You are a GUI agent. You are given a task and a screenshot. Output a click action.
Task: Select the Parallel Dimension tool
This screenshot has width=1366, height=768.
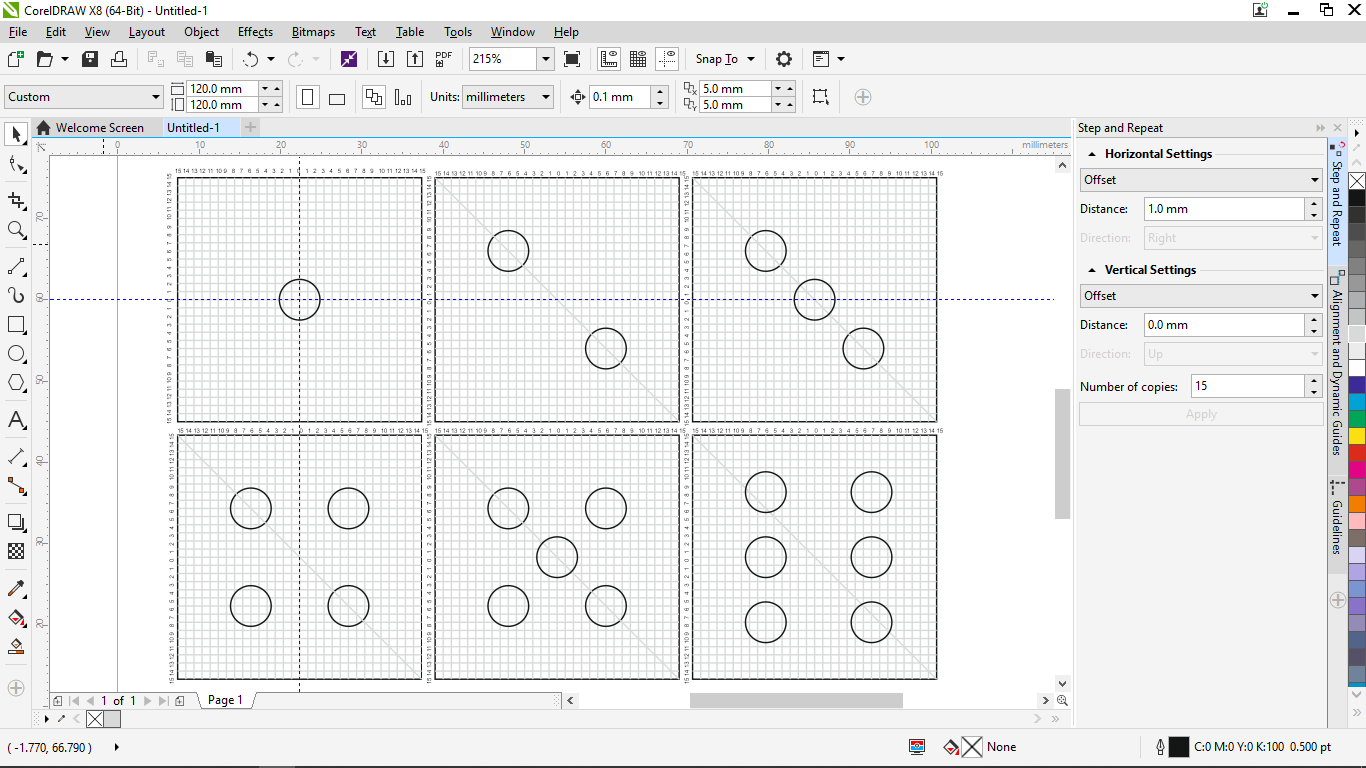[x=16, y=457]
